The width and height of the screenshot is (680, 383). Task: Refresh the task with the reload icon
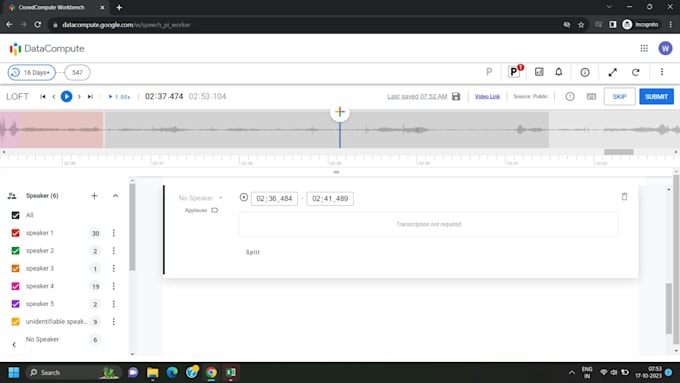click(x=635, y=72)
